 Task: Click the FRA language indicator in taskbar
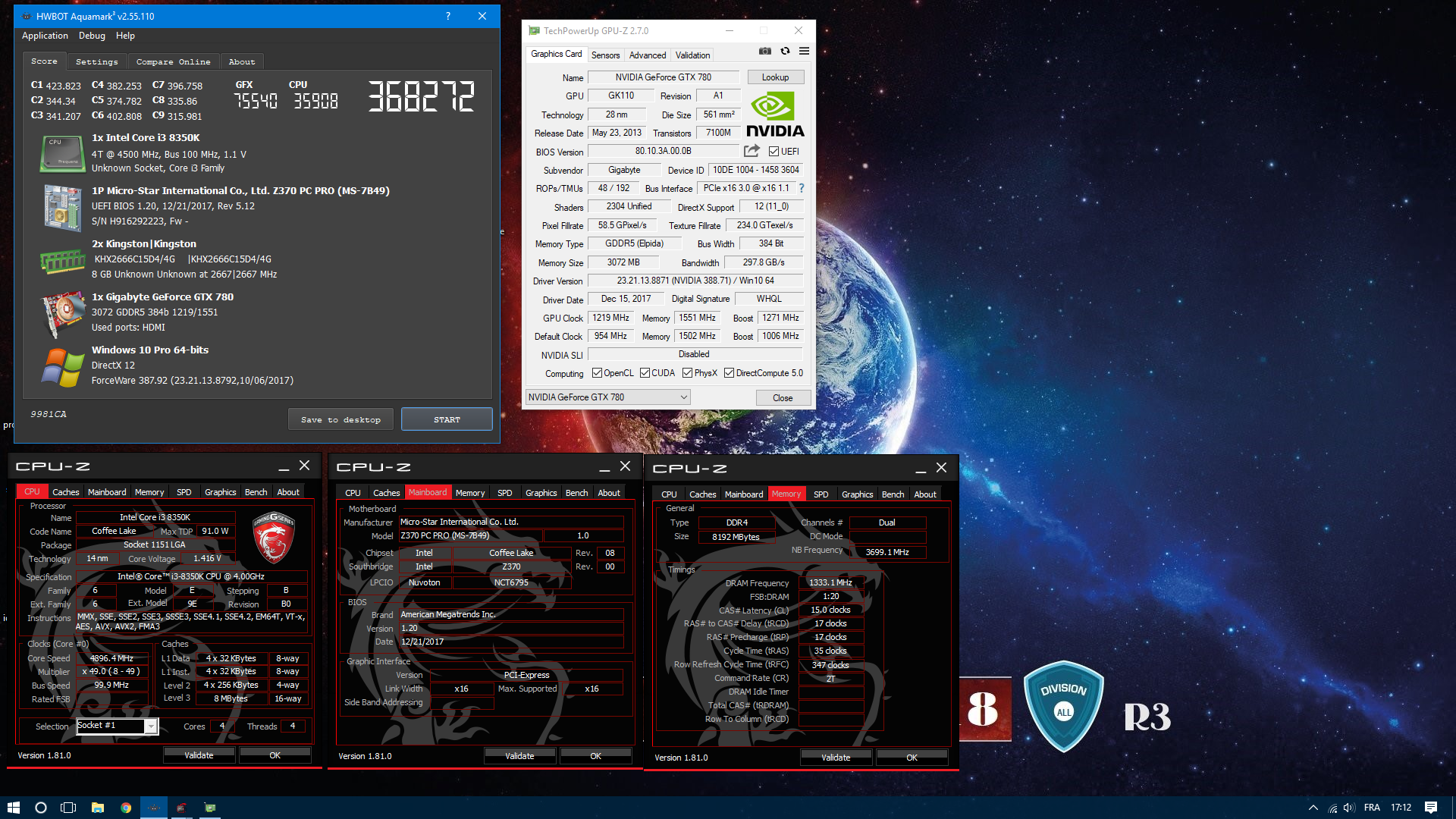pyautogui.click(x=1372, y=808)
